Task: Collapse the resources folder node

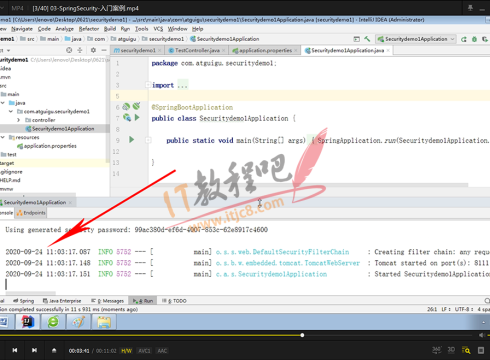Action: coord(3,137)
